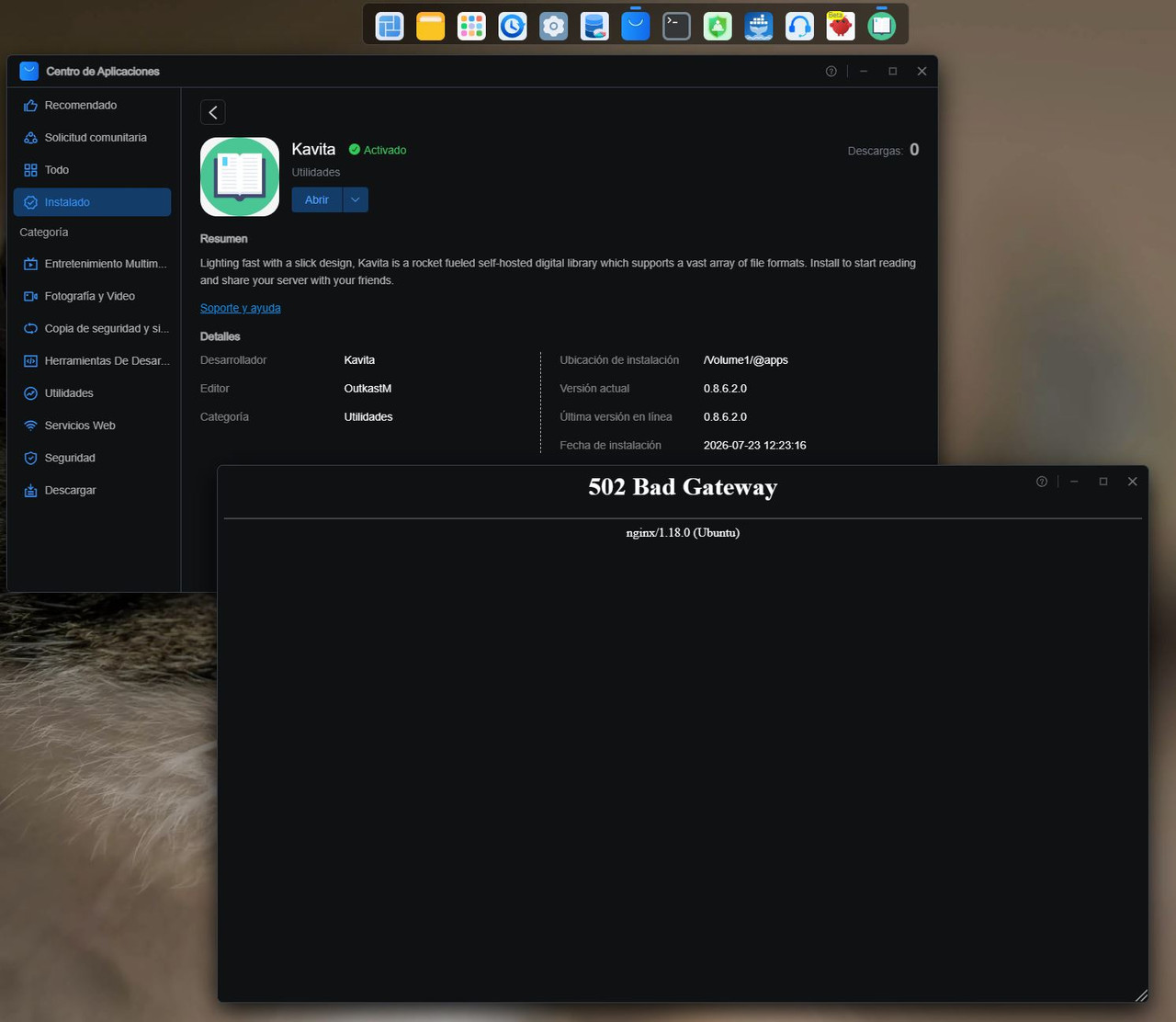Viewport: 1176px width, 1022px height.
Task: Click the installation date 2026-07-23 12:23:16
Action: [x=755, y=445]
